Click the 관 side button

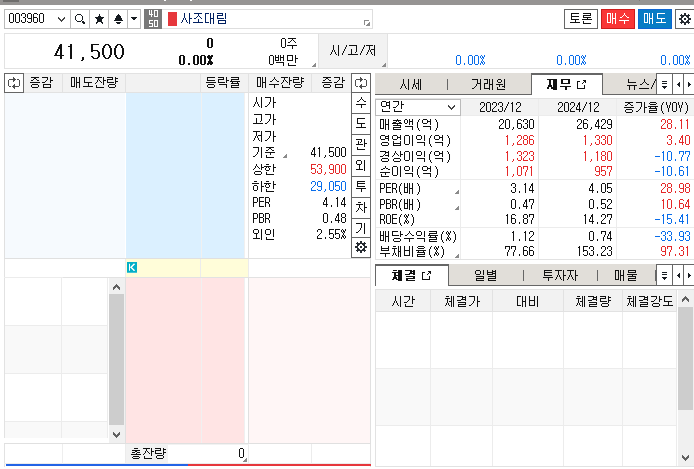pyautogui.click(x=361, y=144)
